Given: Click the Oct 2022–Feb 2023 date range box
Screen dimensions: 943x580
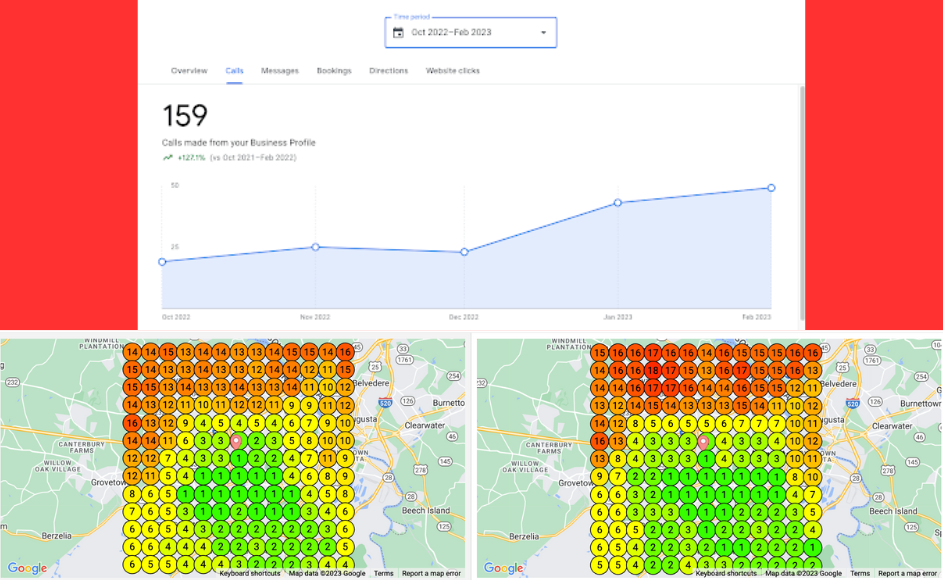Looking at the screenshot, I should [x=470, y=33].
